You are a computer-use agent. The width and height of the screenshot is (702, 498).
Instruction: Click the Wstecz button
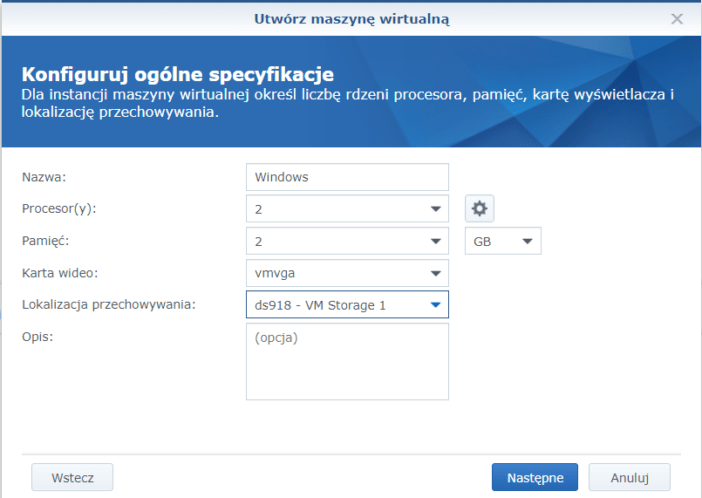pyautogui.click(x=72, y=477)
